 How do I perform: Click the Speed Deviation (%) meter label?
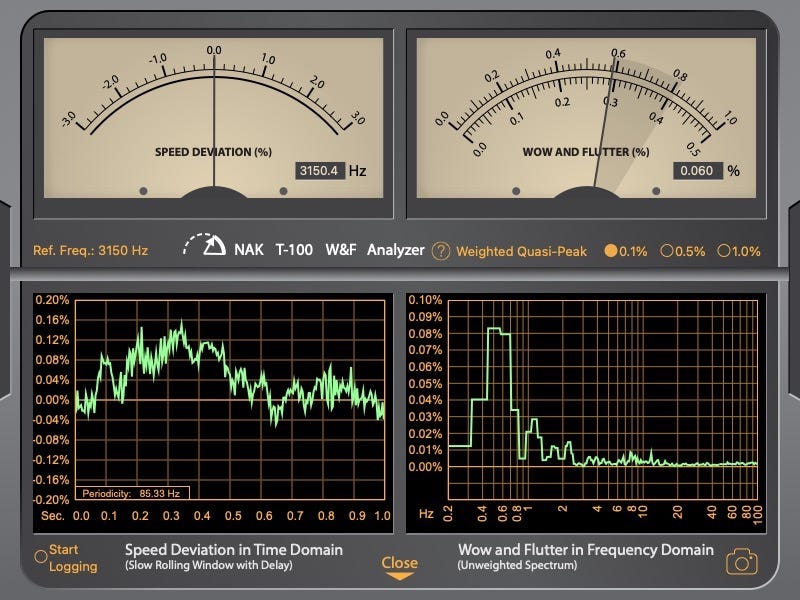point(213,152)
